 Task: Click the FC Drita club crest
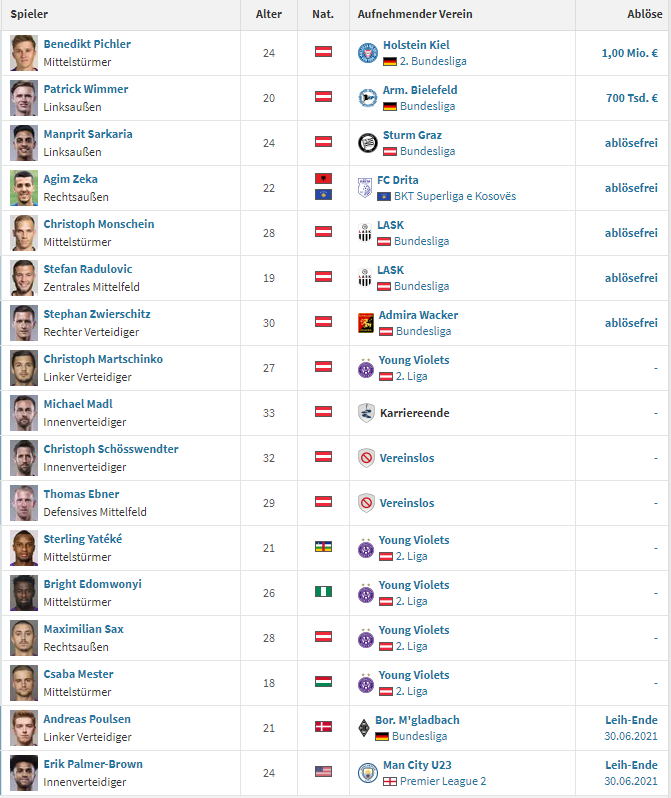point(365,188)
